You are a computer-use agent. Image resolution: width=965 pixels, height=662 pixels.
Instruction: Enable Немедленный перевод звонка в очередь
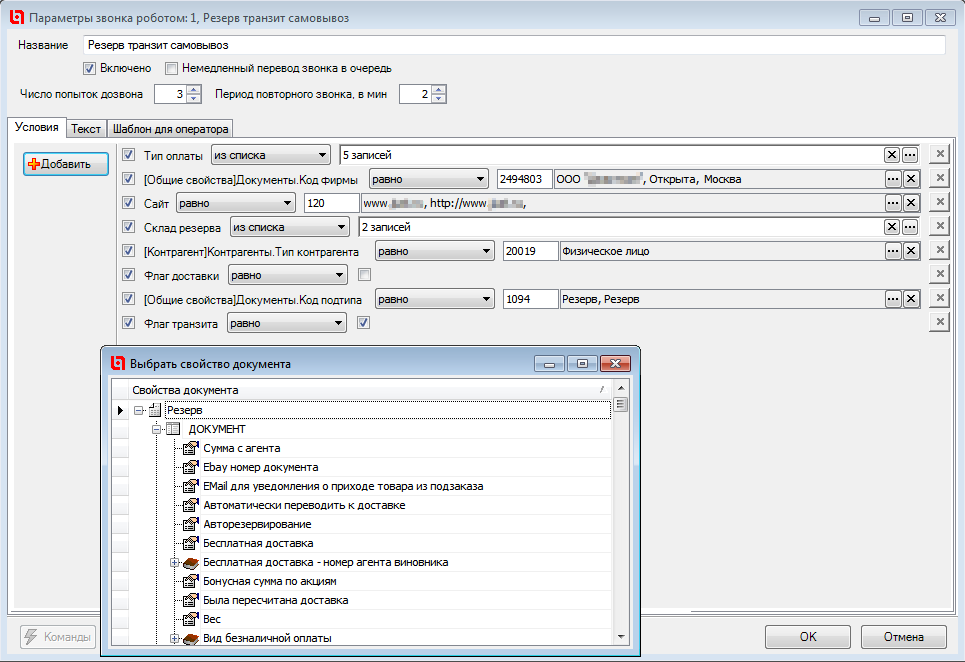pos(172,68)
